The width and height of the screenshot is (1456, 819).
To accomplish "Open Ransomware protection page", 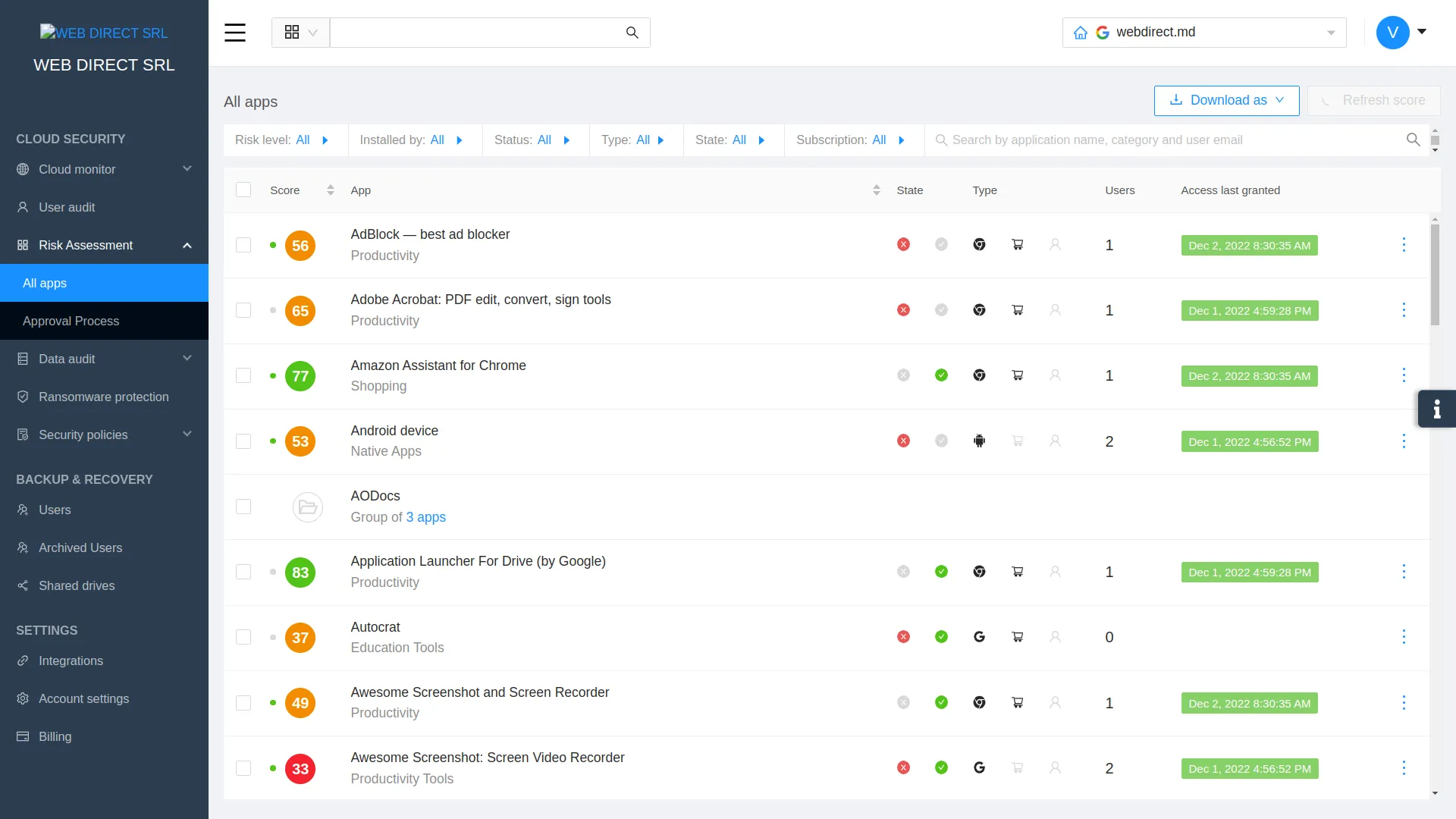I will 104,397.
